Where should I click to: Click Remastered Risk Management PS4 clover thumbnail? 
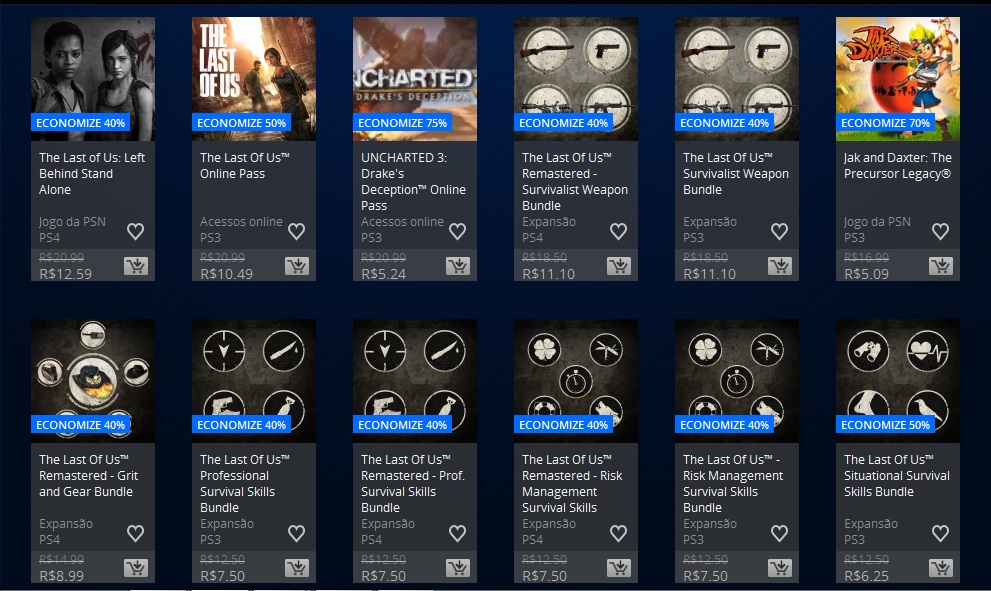coord(576,381)
